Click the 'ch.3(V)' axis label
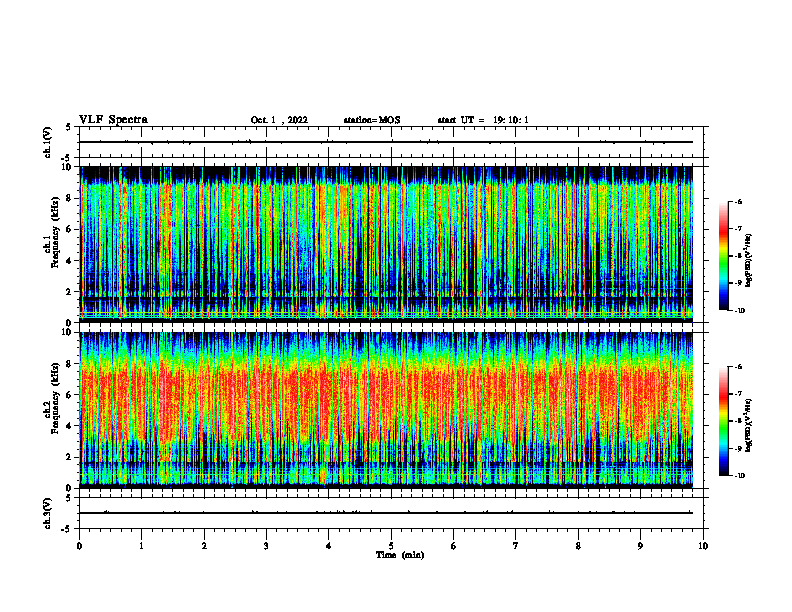 (47, 513)
